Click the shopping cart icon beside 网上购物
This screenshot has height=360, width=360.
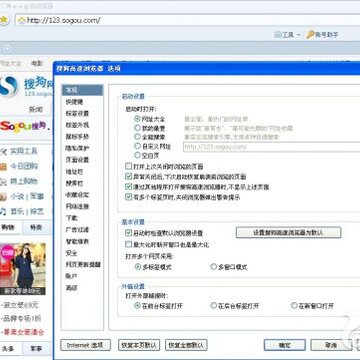(x=3, y=182)
